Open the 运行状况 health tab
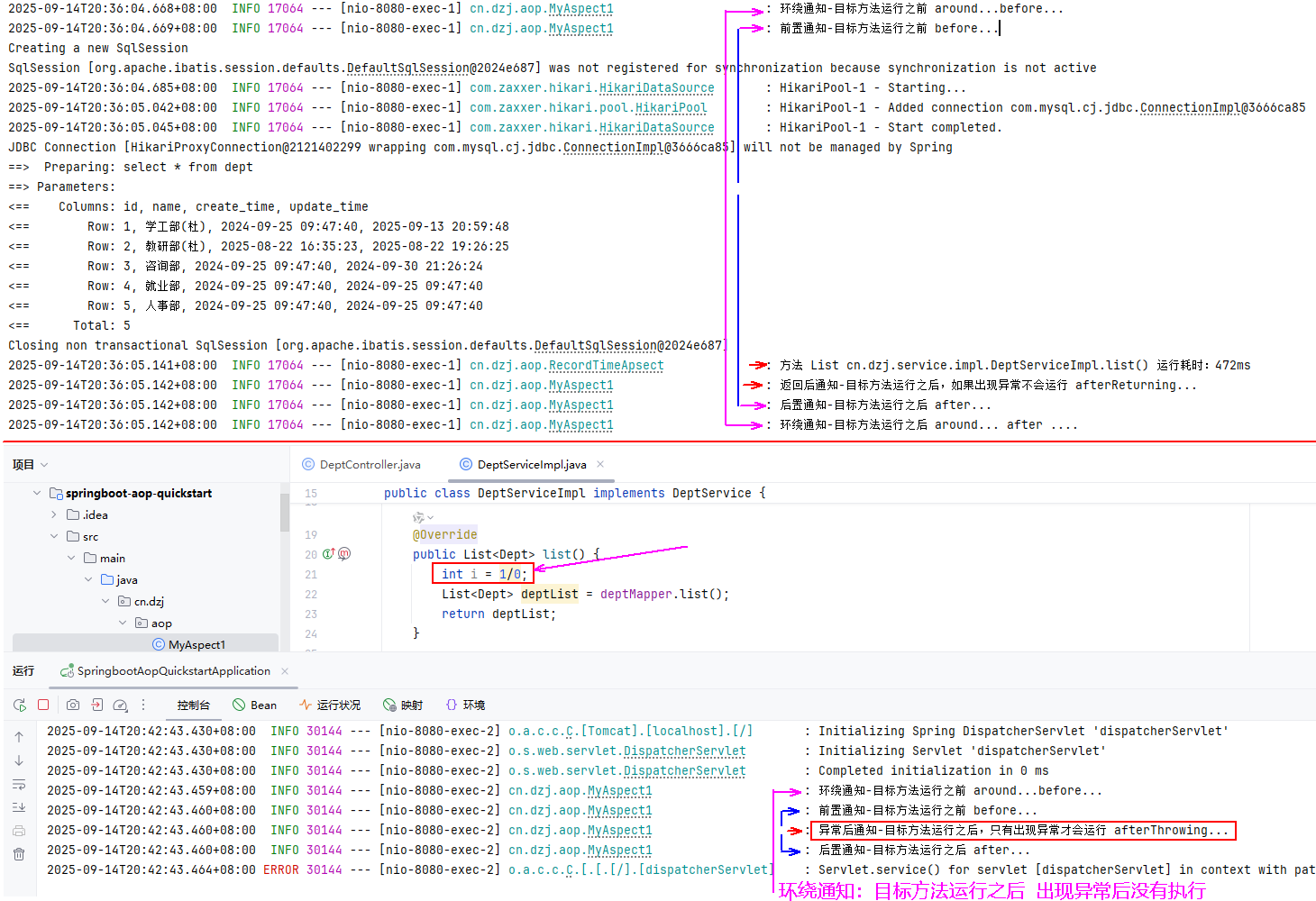Screen dimensions: 1316x901 pyautogui.click(x=330, y=705)
